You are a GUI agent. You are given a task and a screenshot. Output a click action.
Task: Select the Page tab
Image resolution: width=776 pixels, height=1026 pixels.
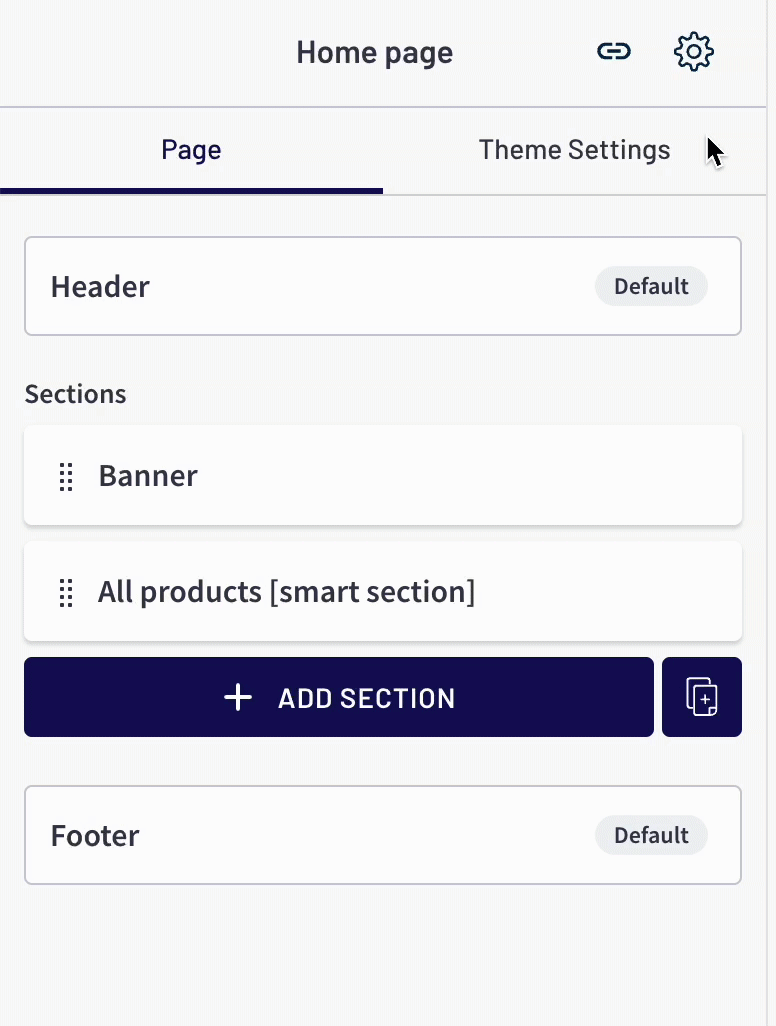click(191, 150)
